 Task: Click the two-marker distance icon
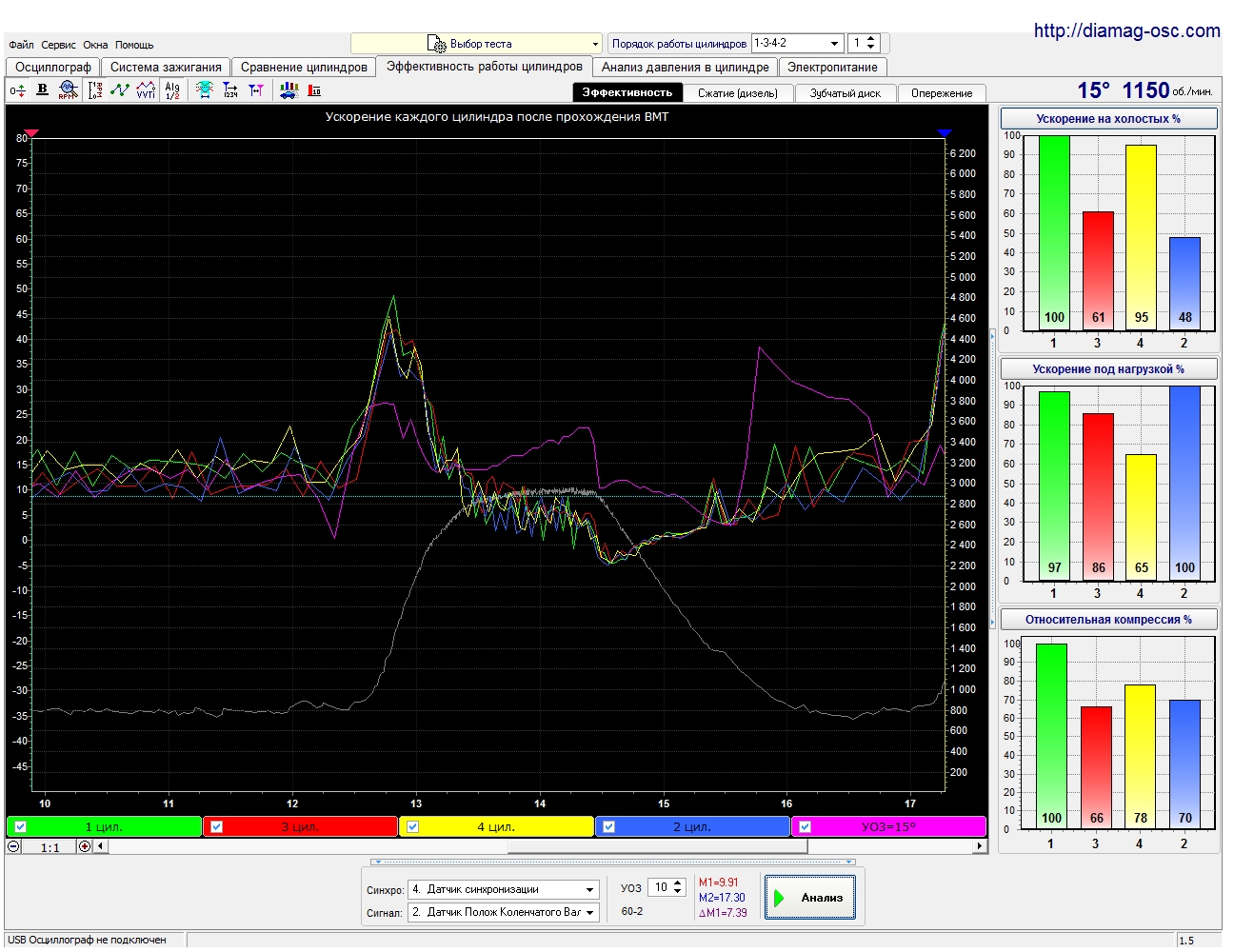[x=256, y=89]
